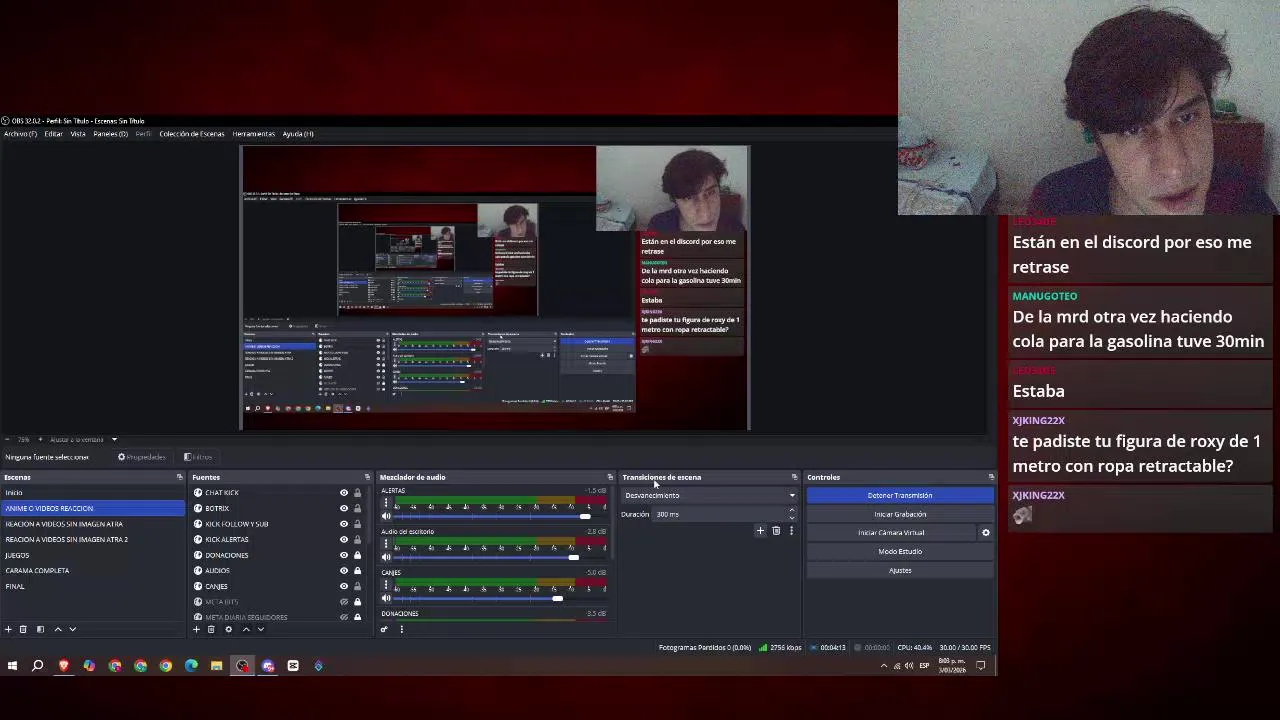Add a new scene with the plus icon
The image size is (1280, 720).
(8, 629)
